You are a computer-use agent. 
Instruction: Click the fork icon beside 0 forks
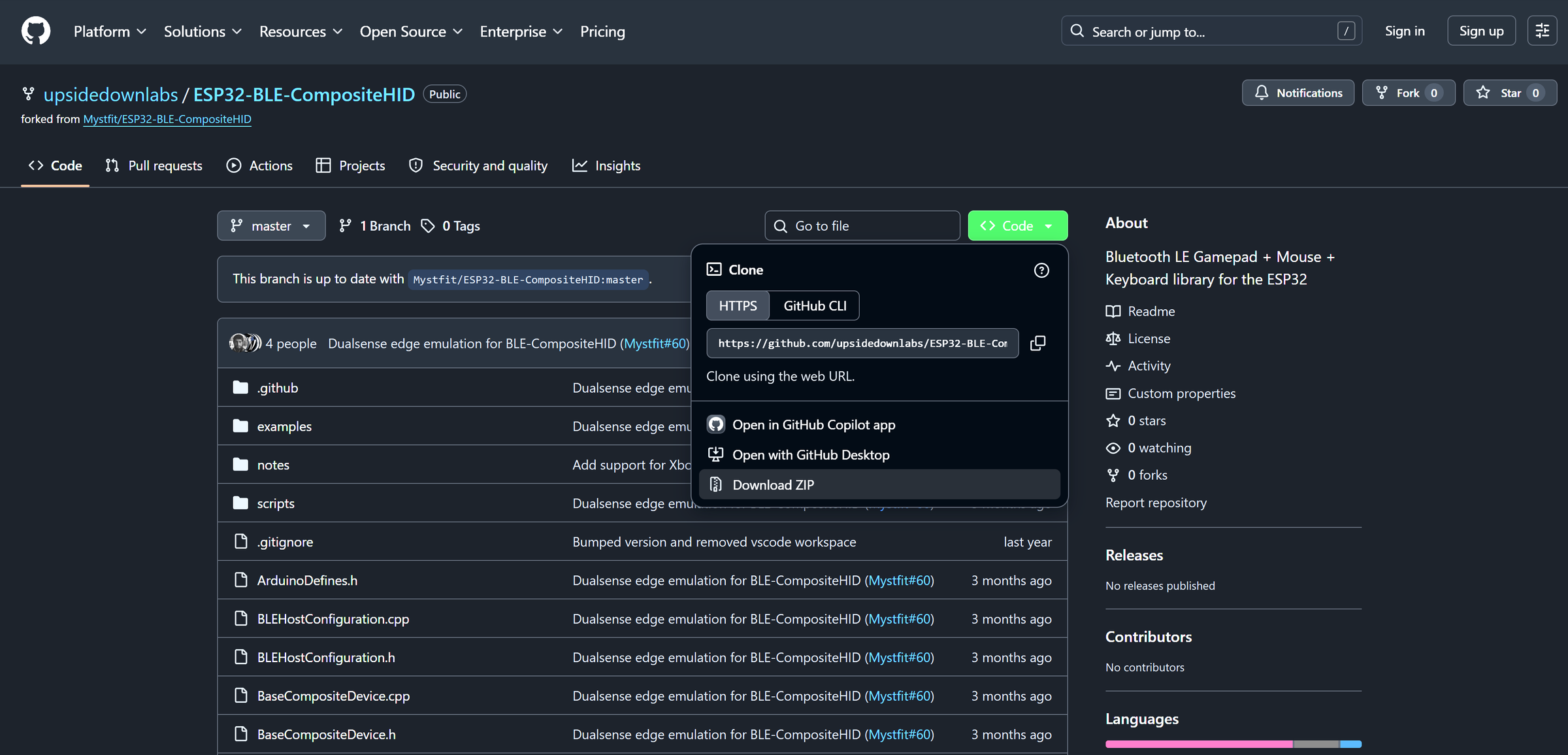tap(1113, 475)
